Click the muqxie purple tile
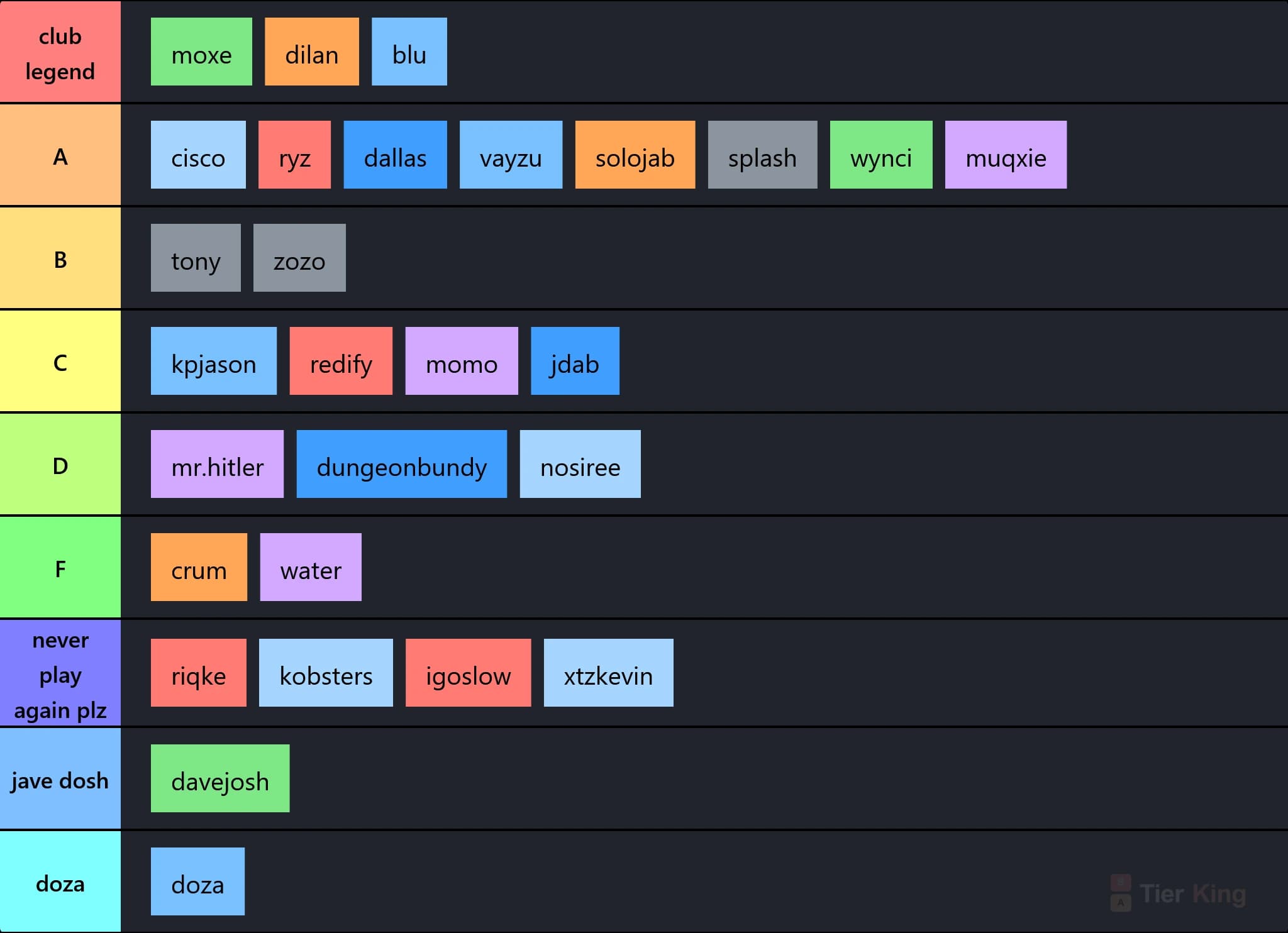 tap(1006, 155)
